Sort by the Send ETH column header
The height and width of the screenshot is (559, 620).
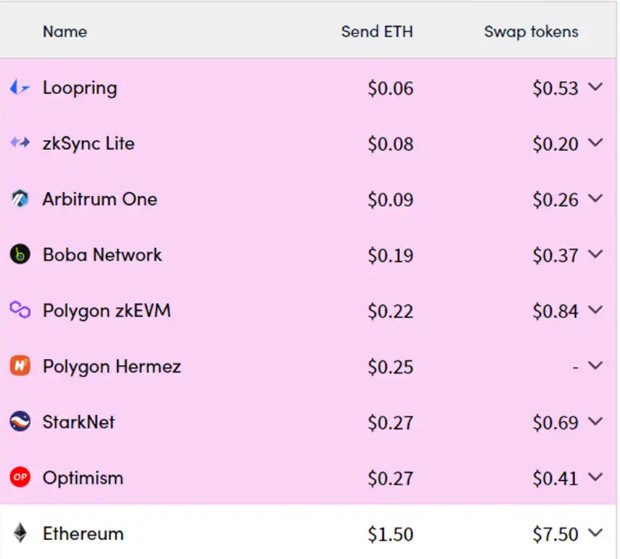tap(377, 32)
